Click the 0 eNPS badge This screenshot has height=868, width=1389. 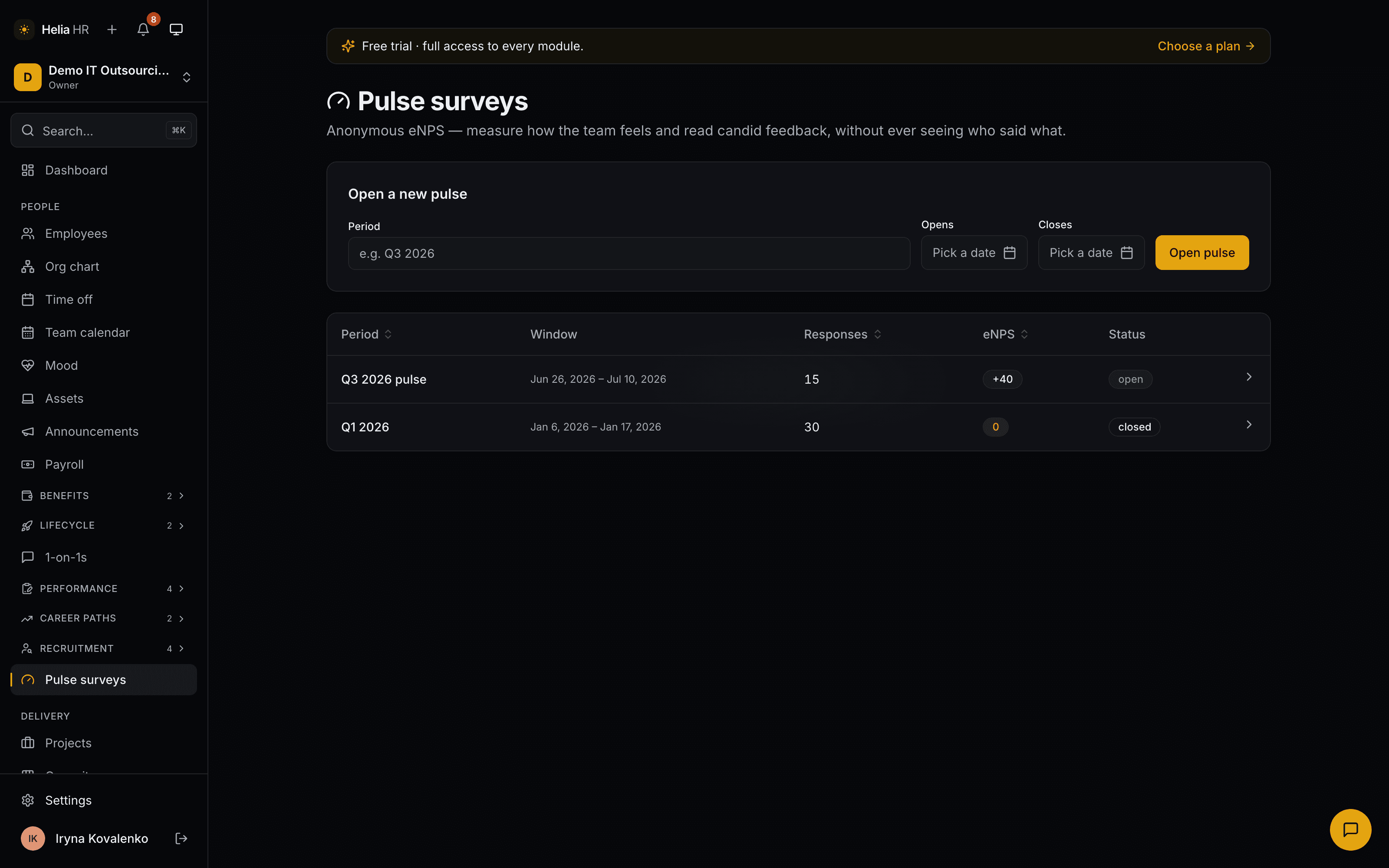[995, 427]
